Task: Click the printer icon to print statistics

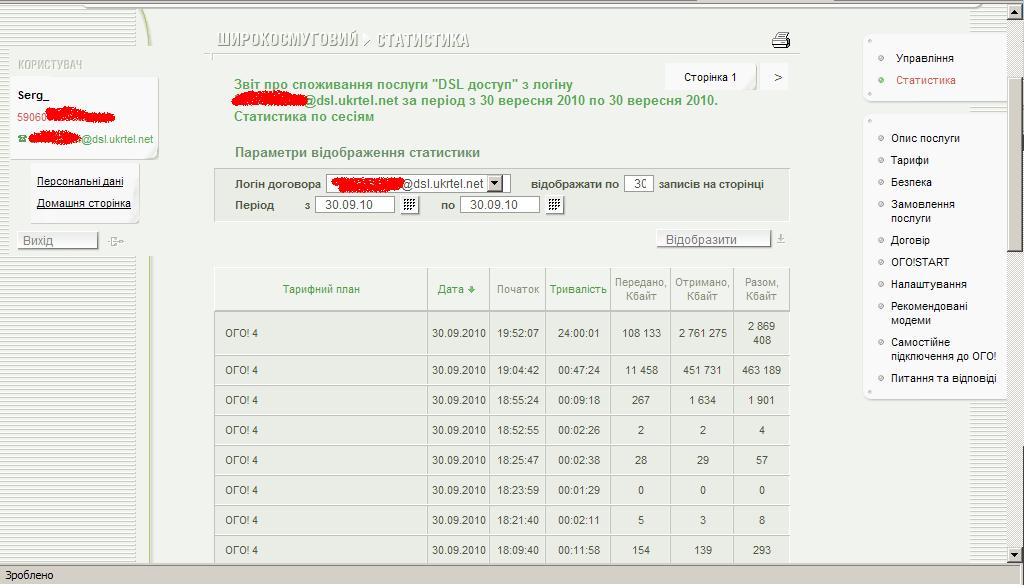Action: 781,40
